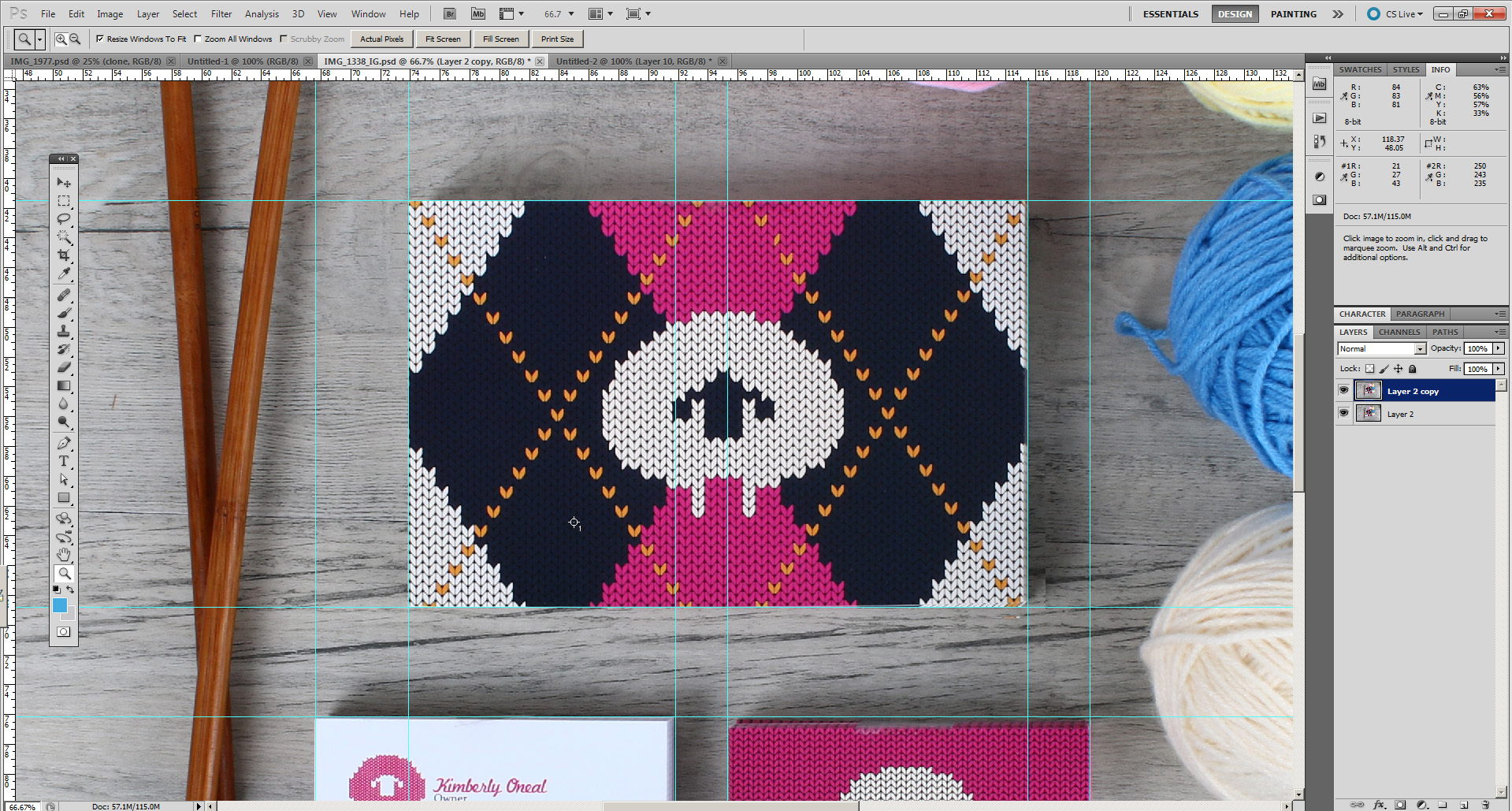Enable Zoom All Windows checkbox
This screenshot has width=1512, height=811.
(x=199, y=39)
